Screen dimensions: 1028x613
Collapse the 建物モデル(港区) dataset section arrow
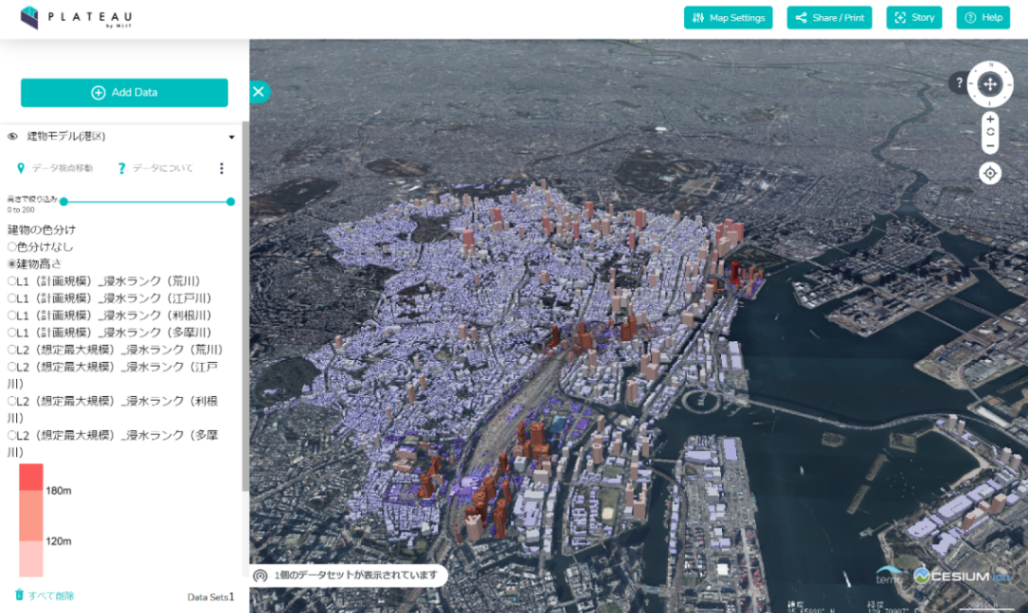(231, 137)
